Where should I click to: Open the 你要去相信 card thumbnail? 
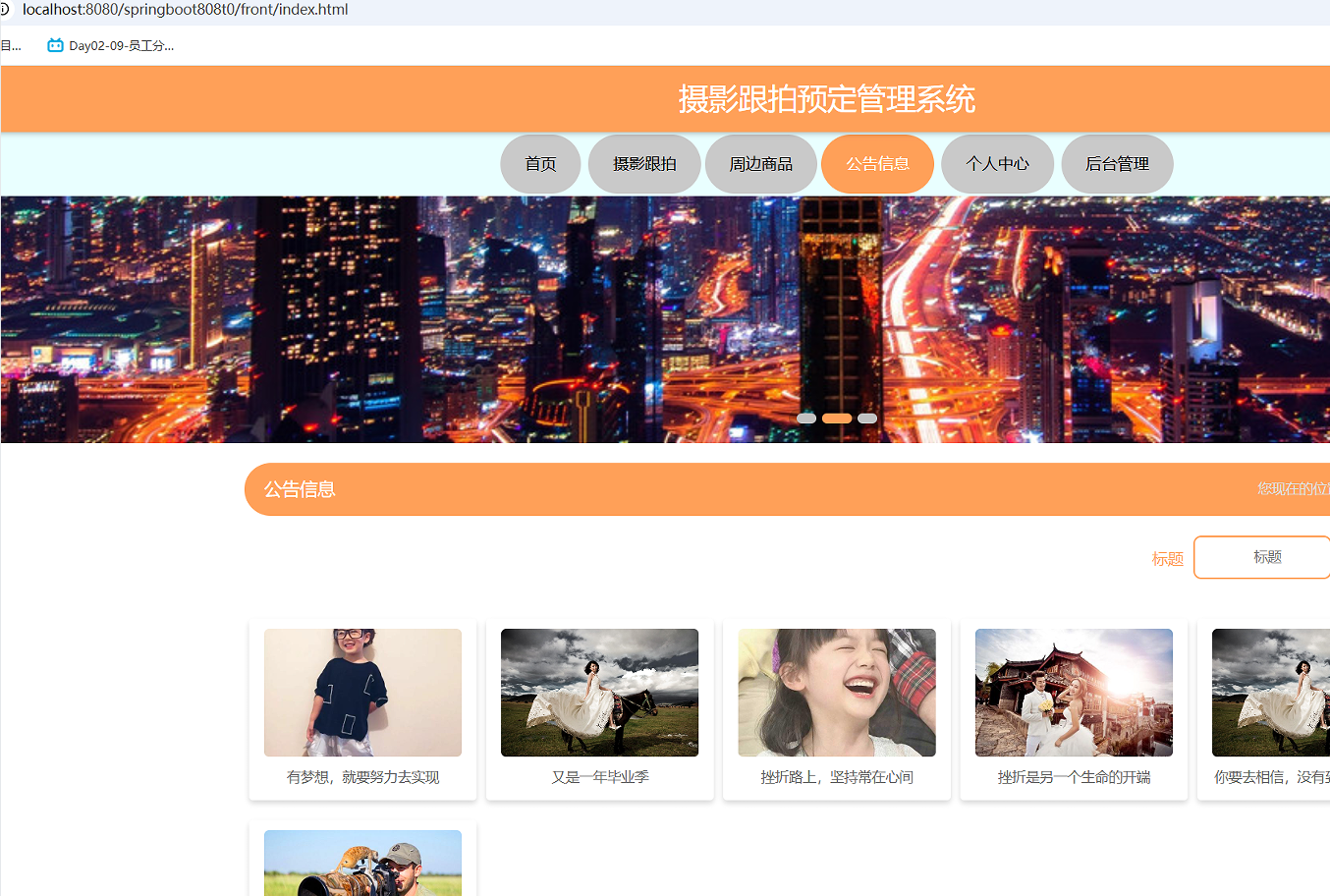pyautogui.click(x=1271, y=693)
